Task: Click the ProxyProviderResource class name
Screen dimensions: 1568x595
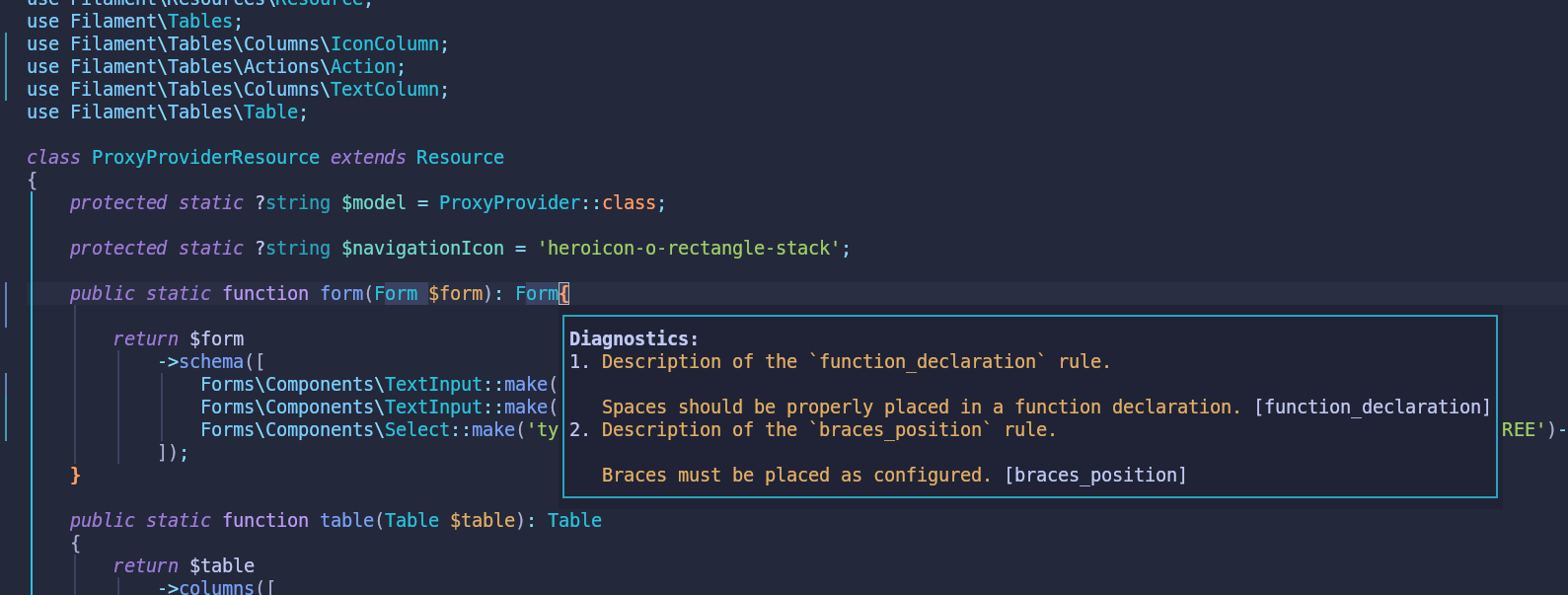Action: point(205,158)
